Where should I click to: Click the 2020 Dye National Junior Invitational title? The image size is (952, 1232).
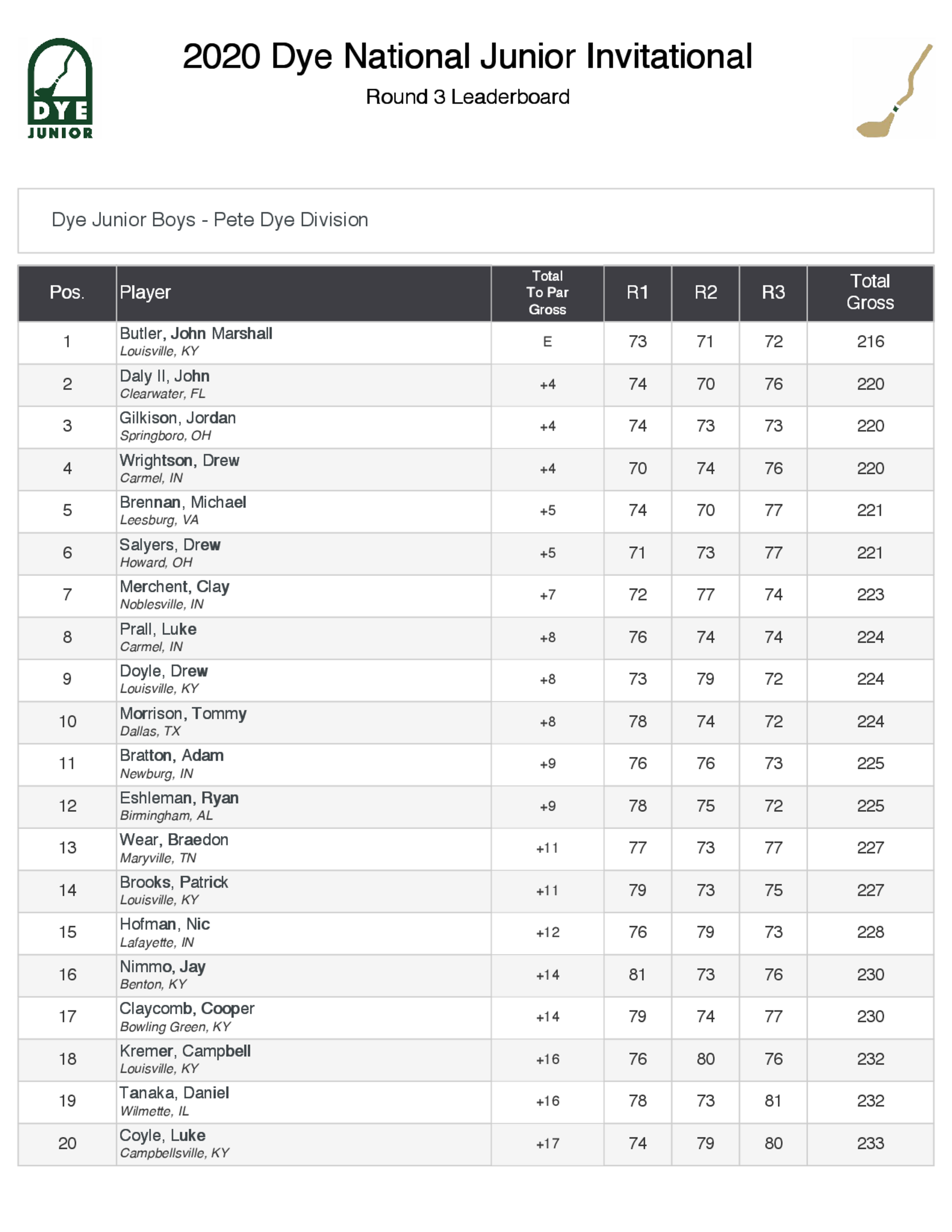[467, 56]
